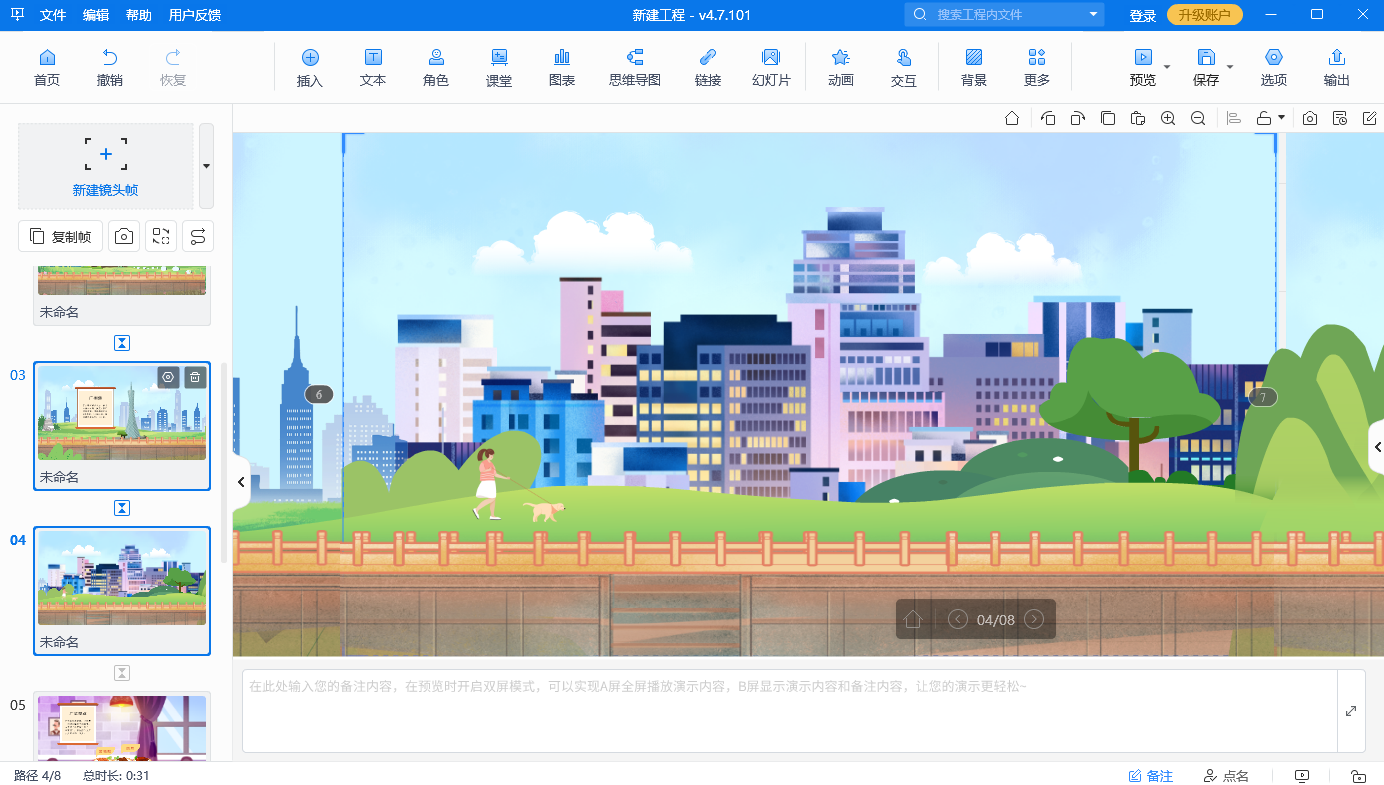Toggle the lock icon in canvas toolbar
1384x785 pixels.
[x=1264, y=118]
